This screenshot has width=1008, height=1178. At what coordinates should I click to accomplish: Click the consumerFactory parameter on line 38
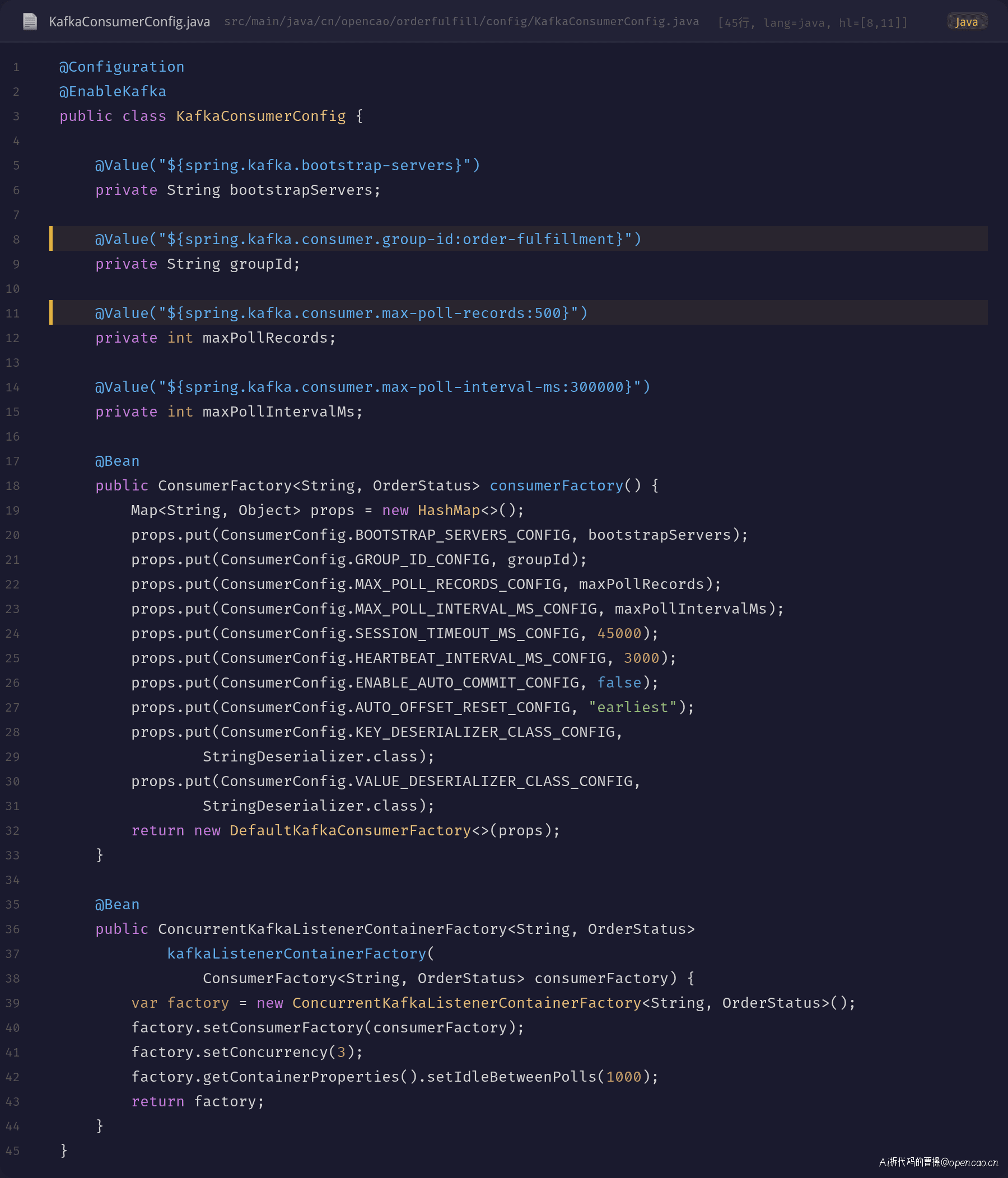pyautogui.click(x=601, y=979)
